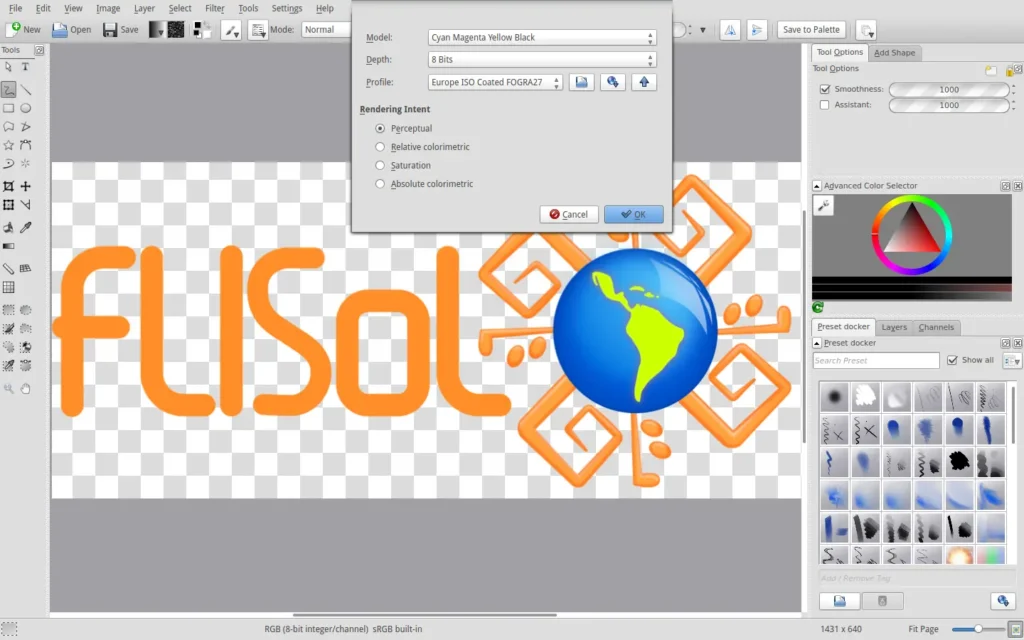Toggle the Smoothness checkbox

click(825, 89)
